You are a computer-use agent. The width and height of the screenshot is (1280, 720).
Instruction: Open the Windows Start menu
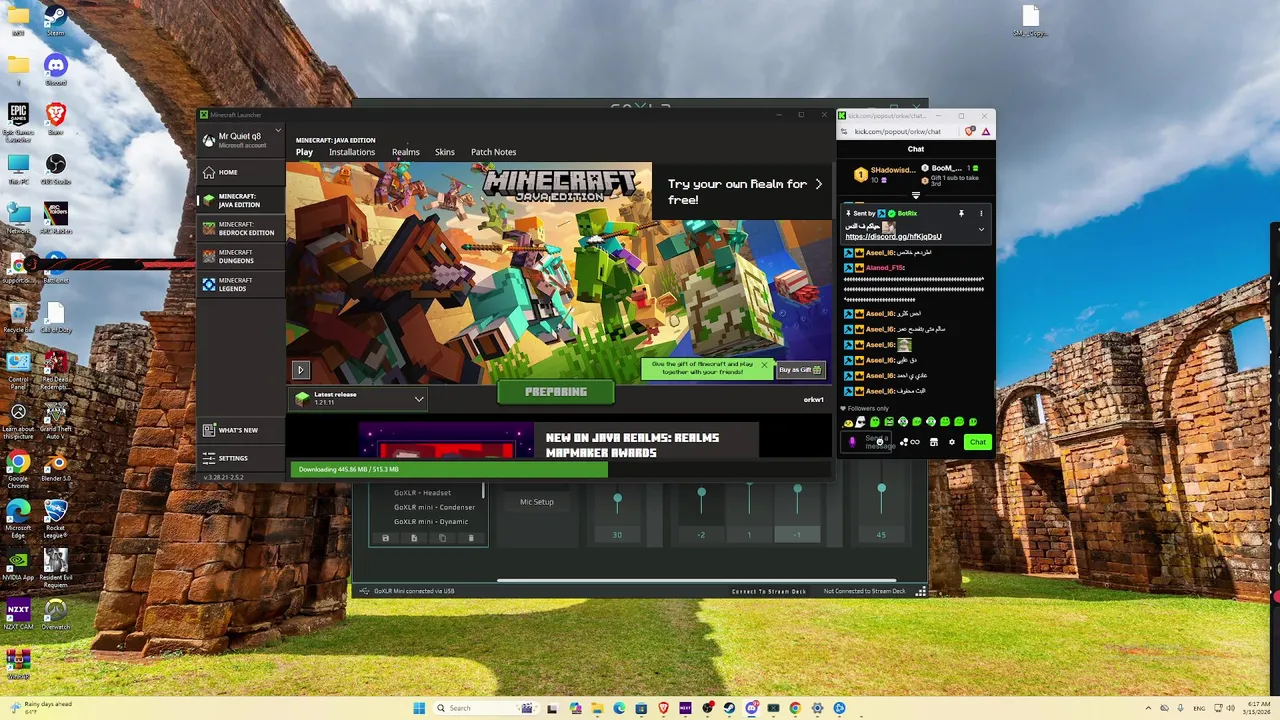tap(419, 708)
